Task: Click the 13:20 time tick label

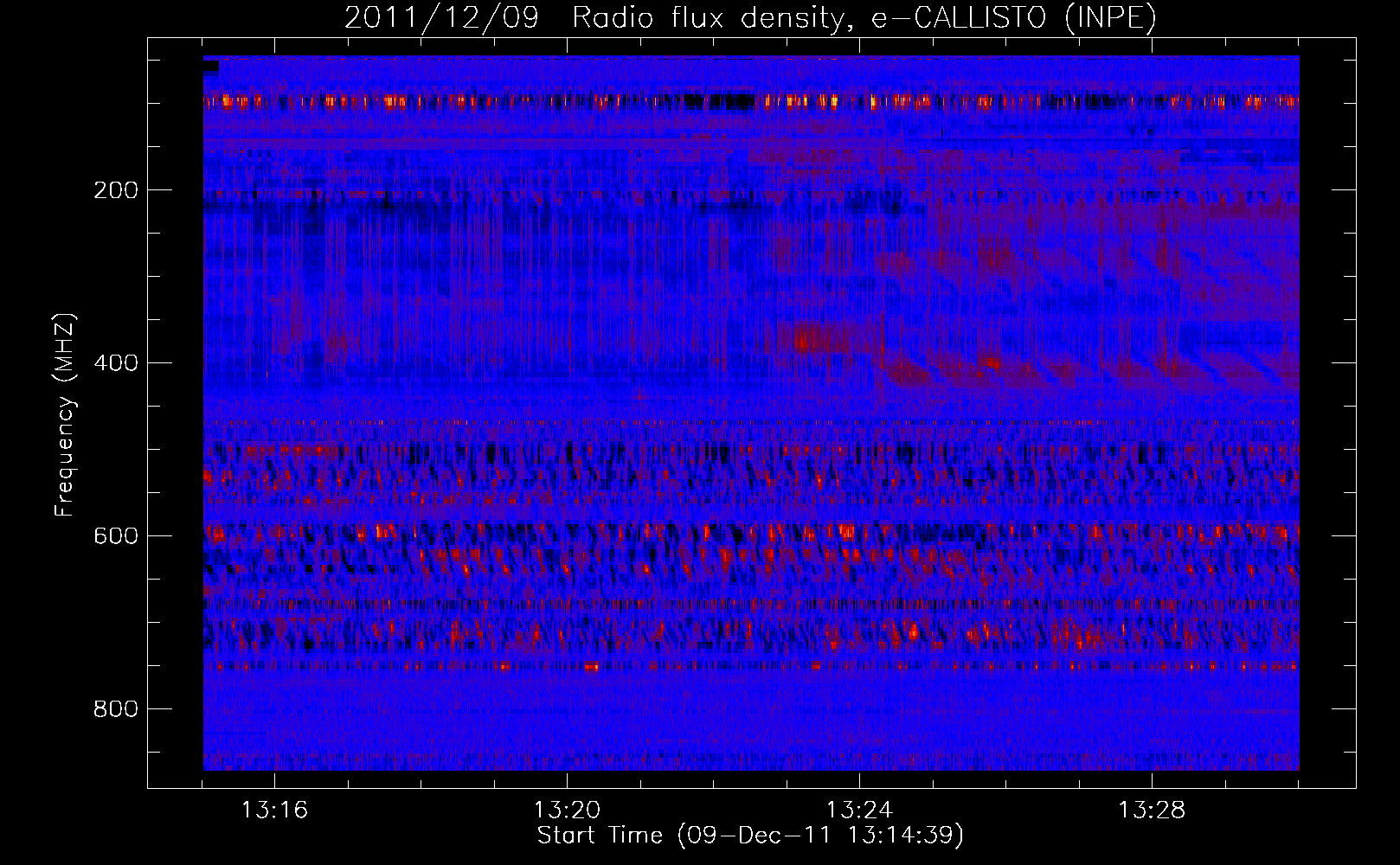Action: coord(567,811)
